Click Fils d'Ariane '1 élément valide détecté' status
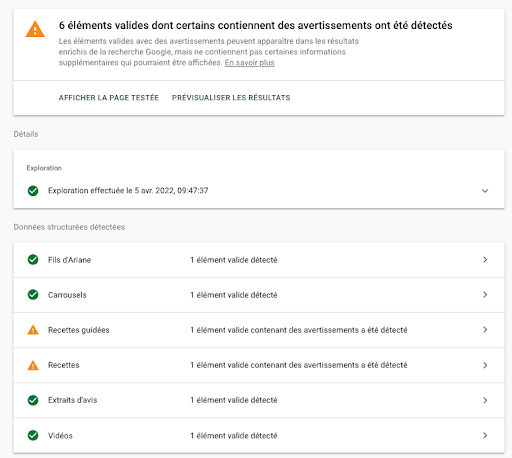Viewport: 512px width, 458px height. click(x=234, y=260)
